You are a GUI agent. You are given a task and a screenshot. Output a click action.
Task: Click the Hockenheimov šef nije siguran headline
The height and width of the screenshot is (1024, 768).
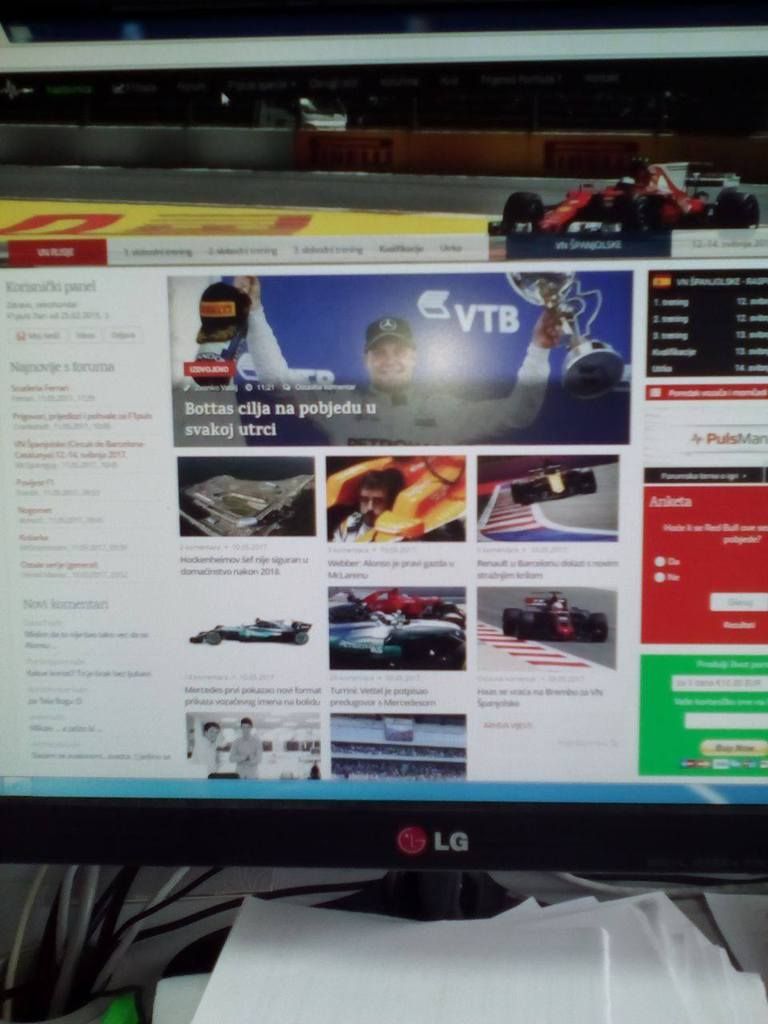[244, 566]
